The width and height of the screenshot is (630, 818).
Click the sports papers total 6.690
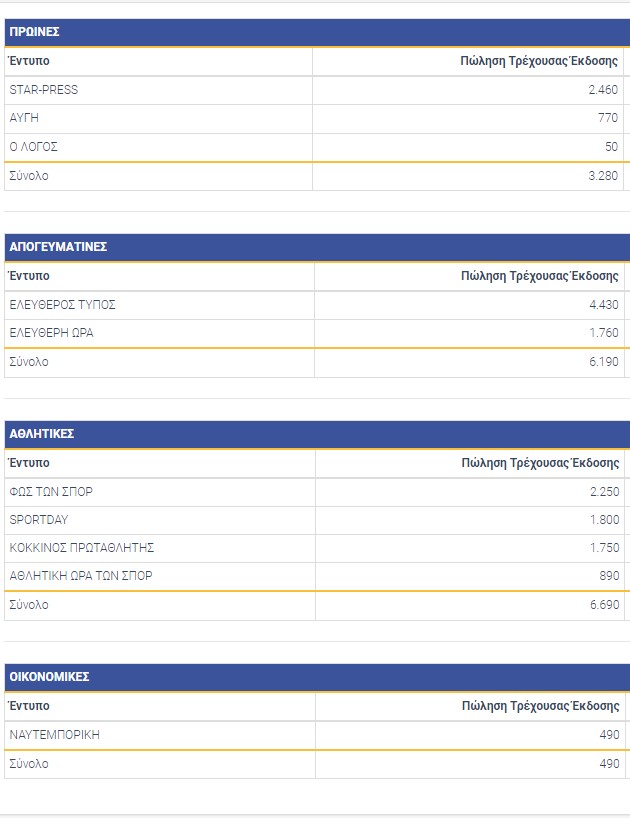(603, 605)
